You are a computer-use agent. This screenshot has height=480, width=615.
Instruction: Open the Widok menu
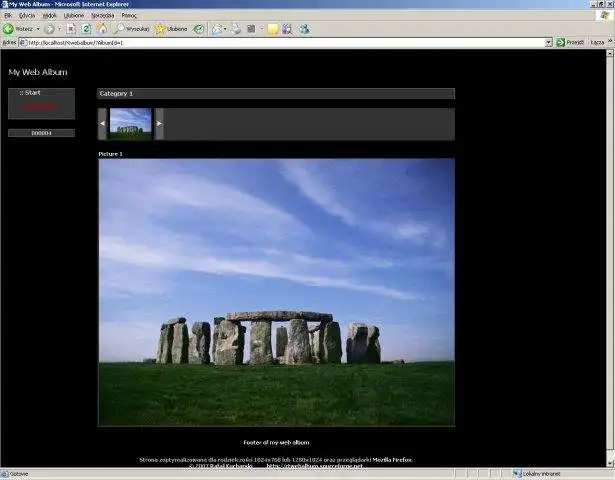[x=49, y=15]
